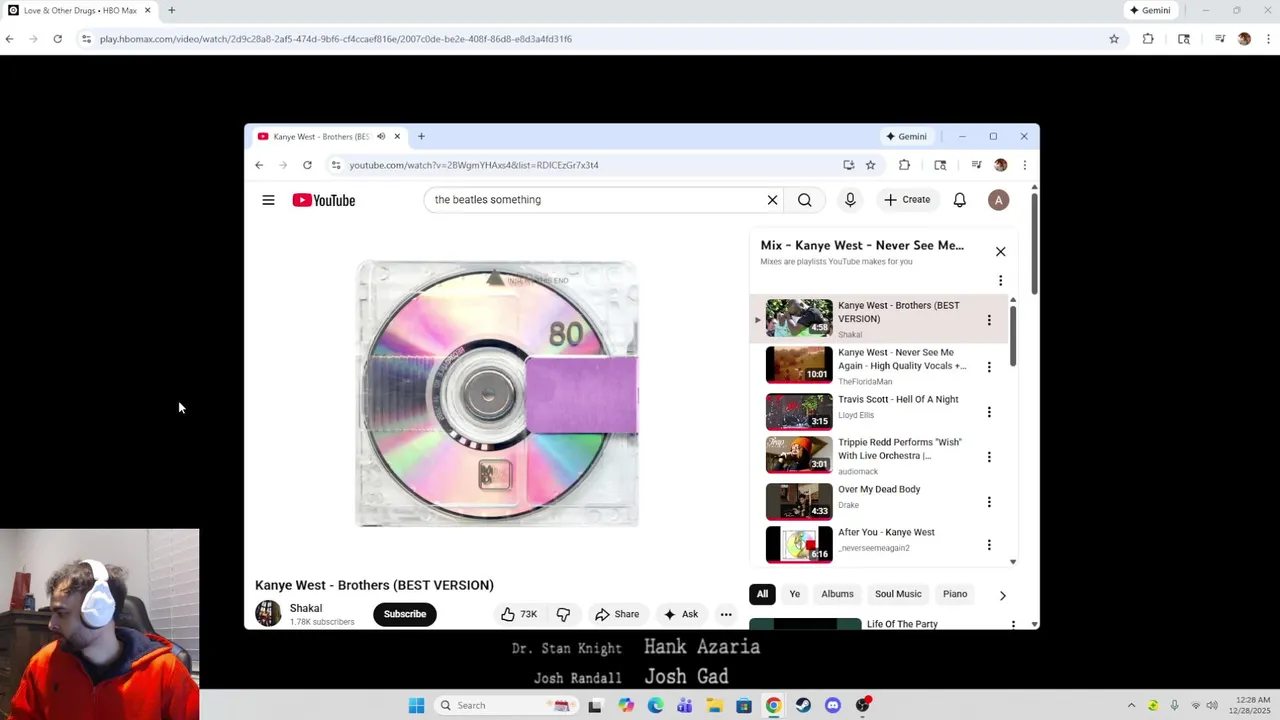The height and width of the screenshot is (720, 1280).
Task: Open Steam from the taskbar
Action: (x=803, y=705)
